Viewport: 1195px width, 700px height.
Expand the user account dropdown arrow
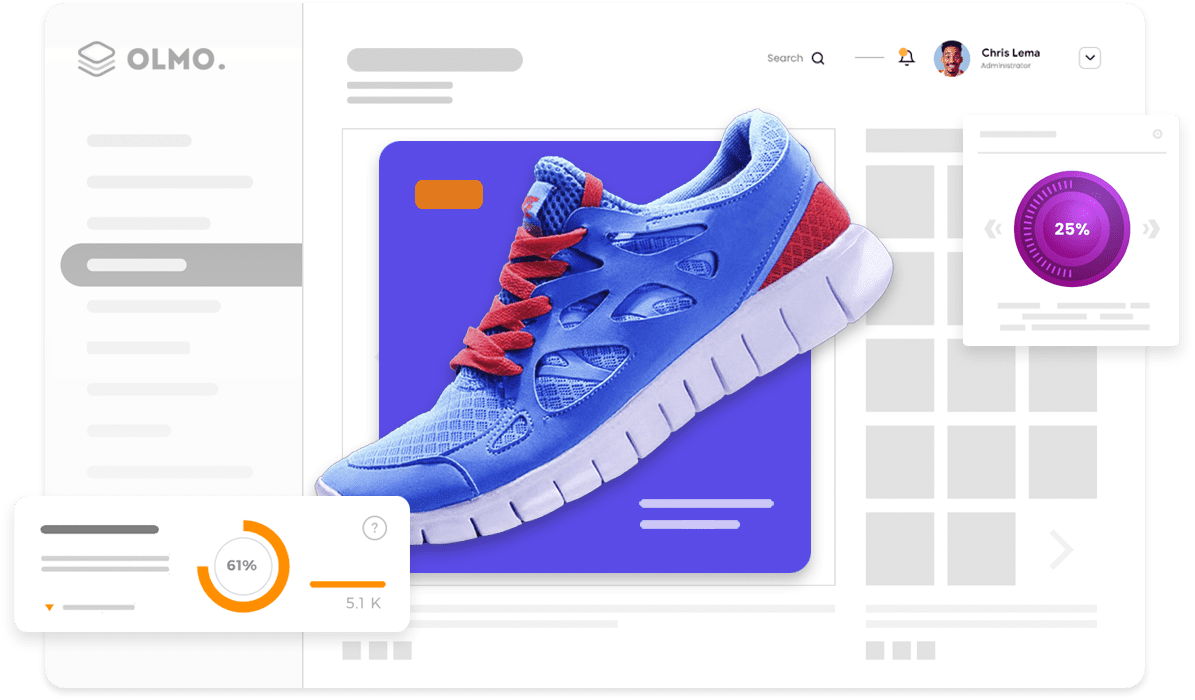point(1090,58)
